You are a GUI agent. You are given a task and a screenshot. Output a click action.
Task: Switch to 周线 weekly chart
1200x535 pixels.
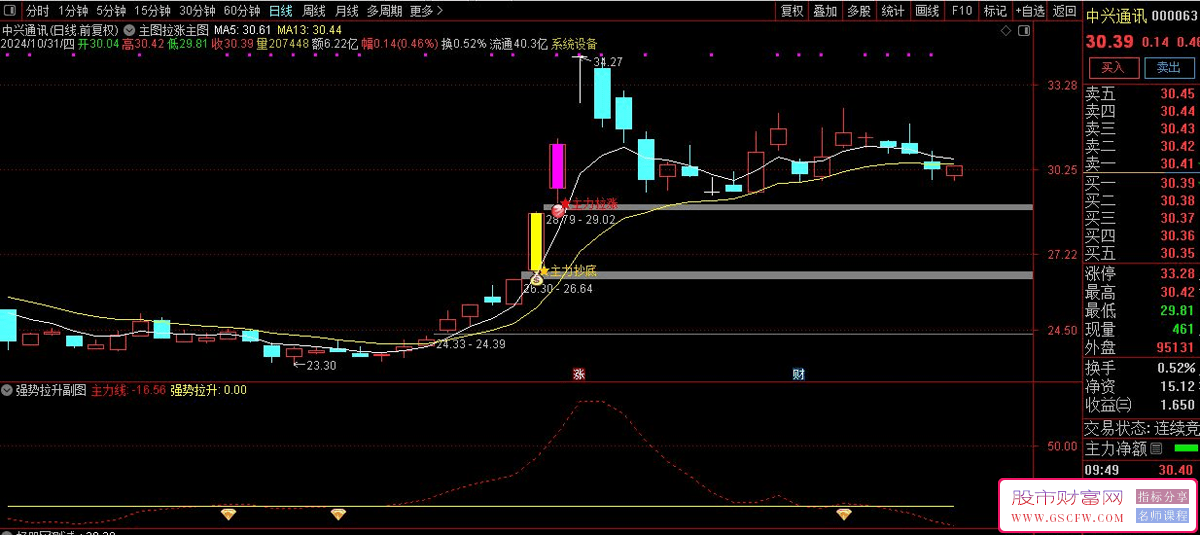314,11
